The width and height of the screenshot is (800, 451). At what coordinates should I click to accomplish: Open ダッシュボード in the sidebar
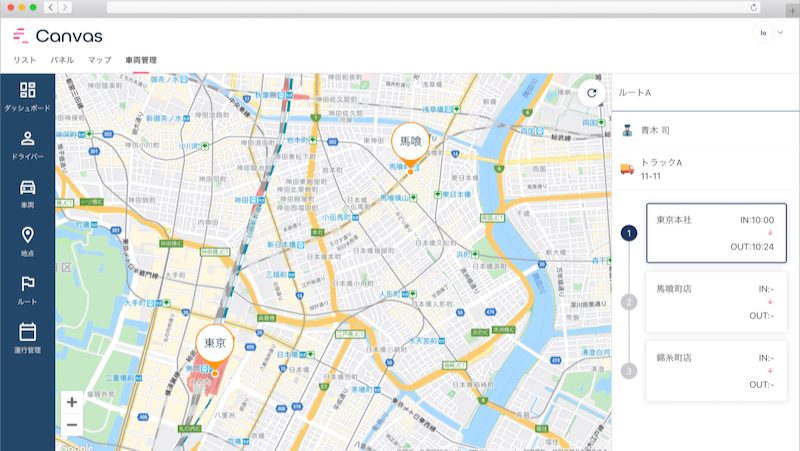(27, 96)
